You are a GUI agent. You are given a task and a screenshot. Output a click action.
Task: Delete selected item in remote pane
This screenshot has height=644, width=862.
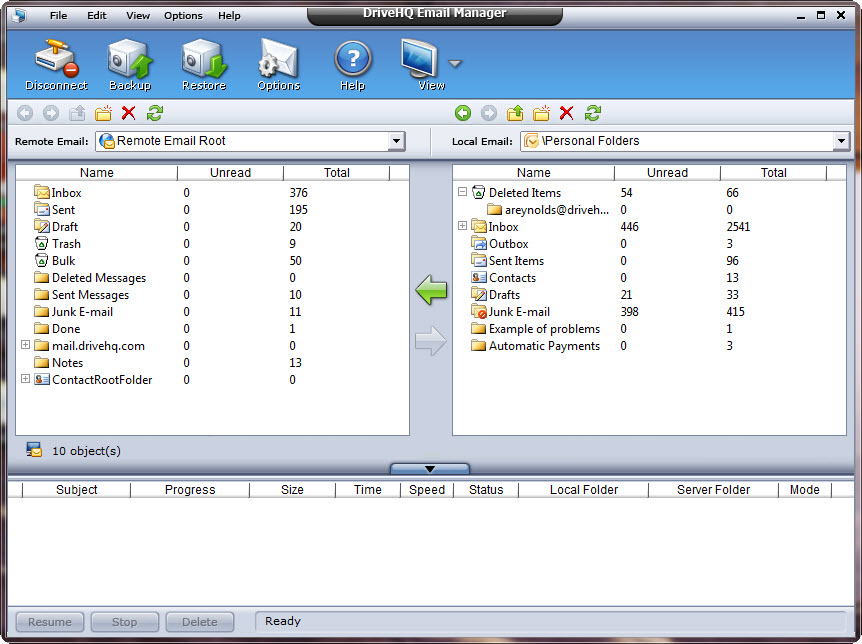point(129,113)
